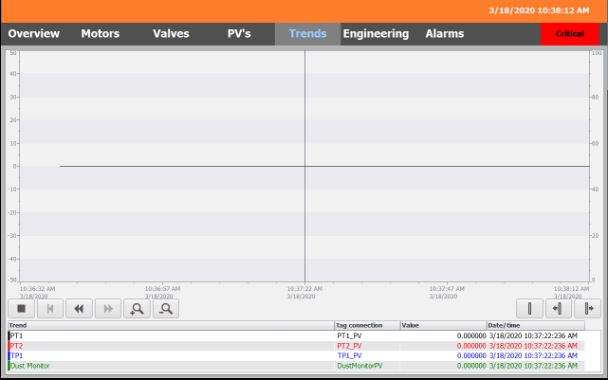This screenshot has width=608, height=380.
Task: Open the PV's screen
Action: (x=239, y=34)
